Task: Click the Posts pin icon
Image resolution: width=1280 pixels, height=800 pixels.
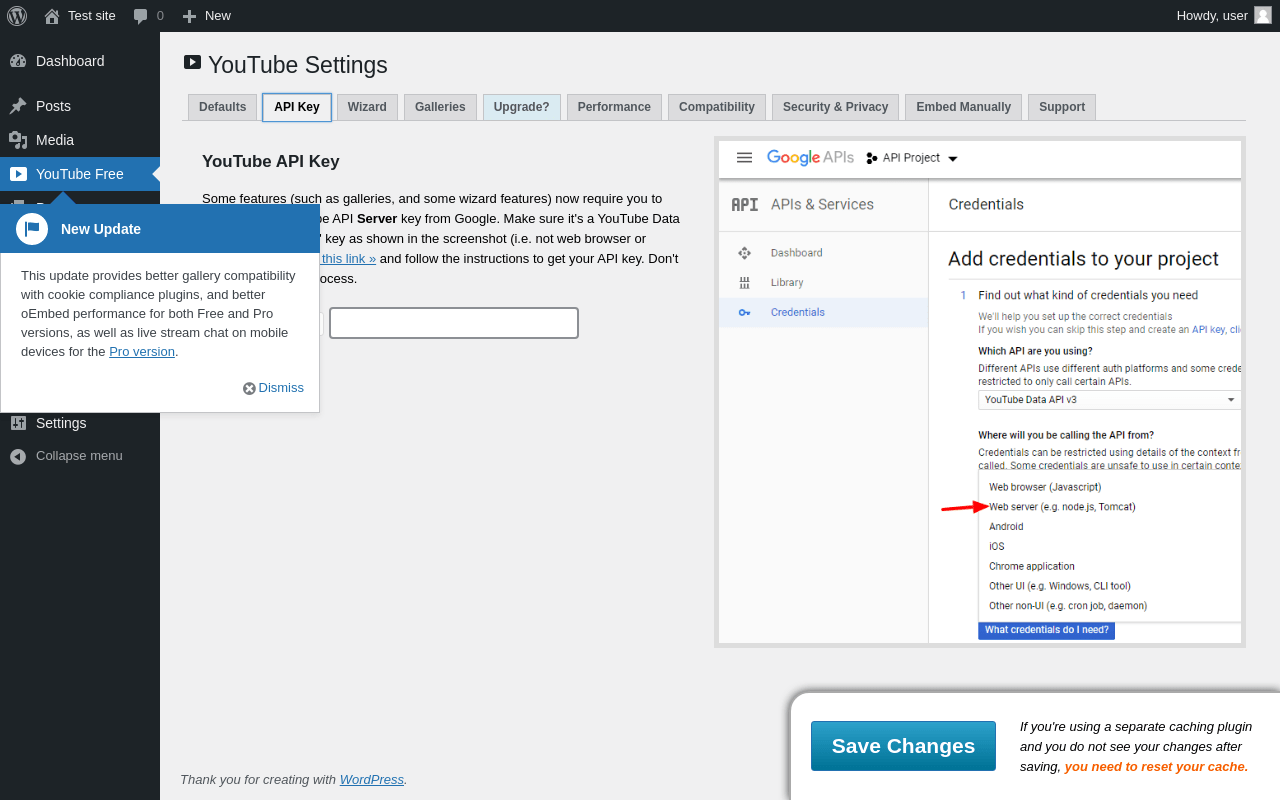Action: coord(18,106)
